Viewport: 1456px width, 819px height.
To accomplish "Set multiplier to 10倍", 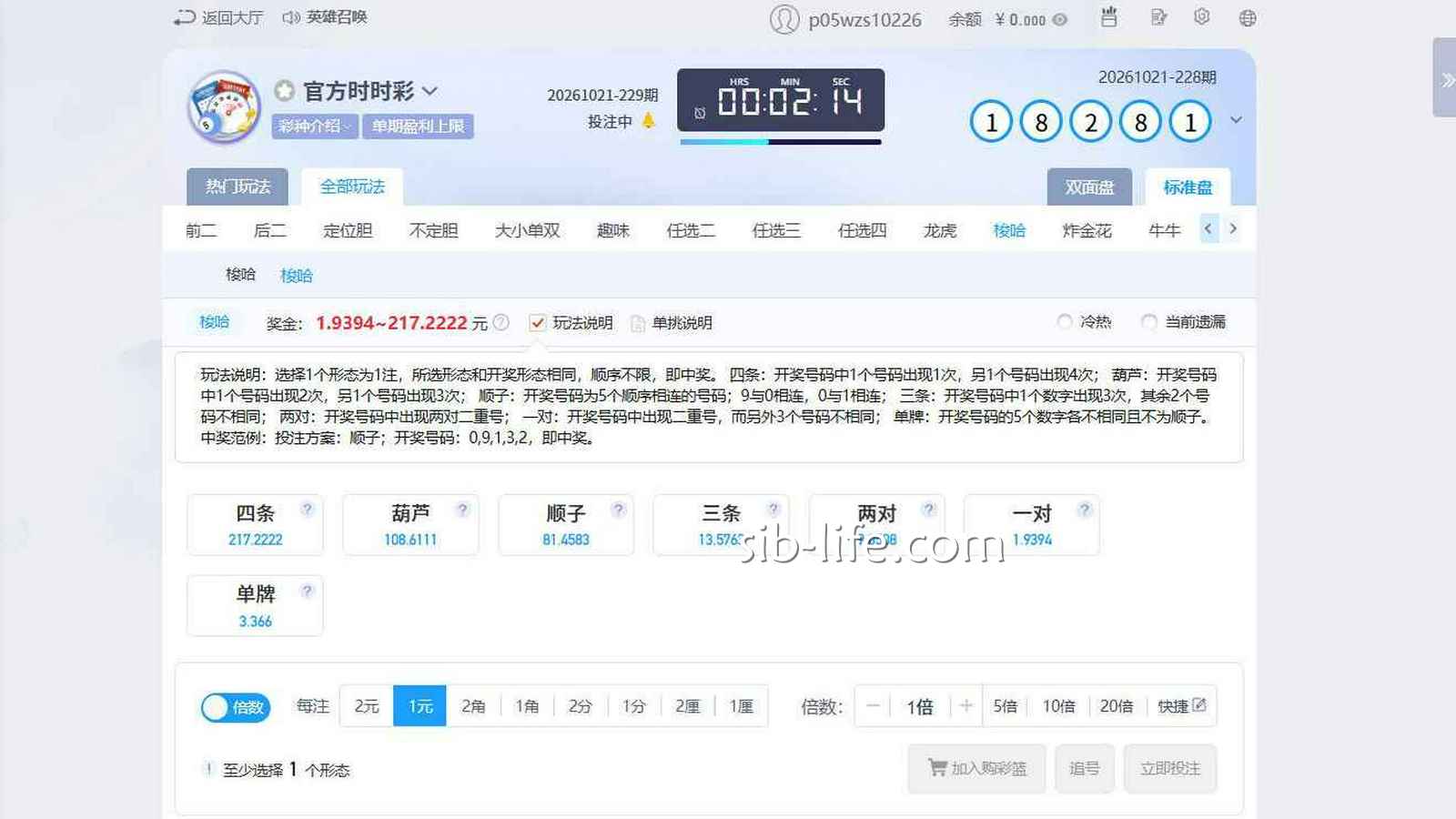I will pyautogui.click(x=1058, y=706).
